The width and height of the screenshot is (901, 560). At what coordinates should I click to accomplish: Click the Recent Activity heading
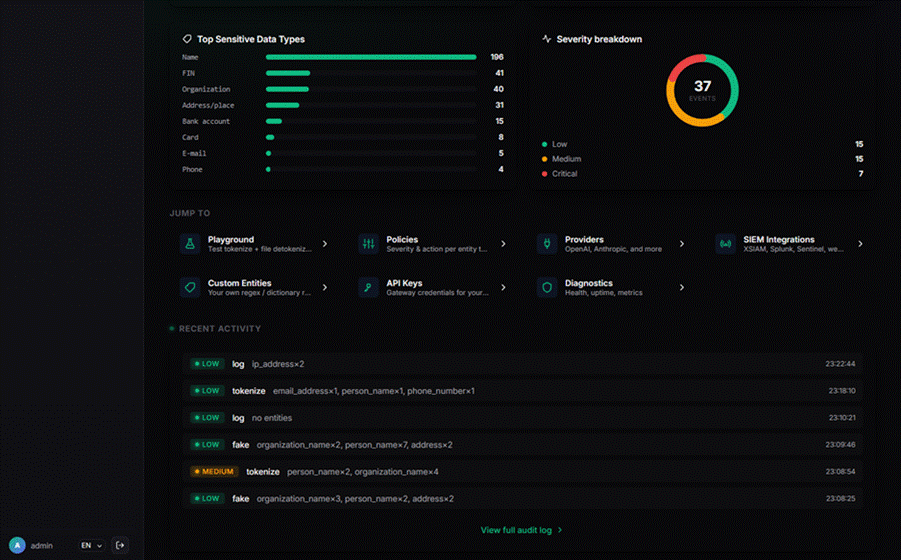(220, 329)
